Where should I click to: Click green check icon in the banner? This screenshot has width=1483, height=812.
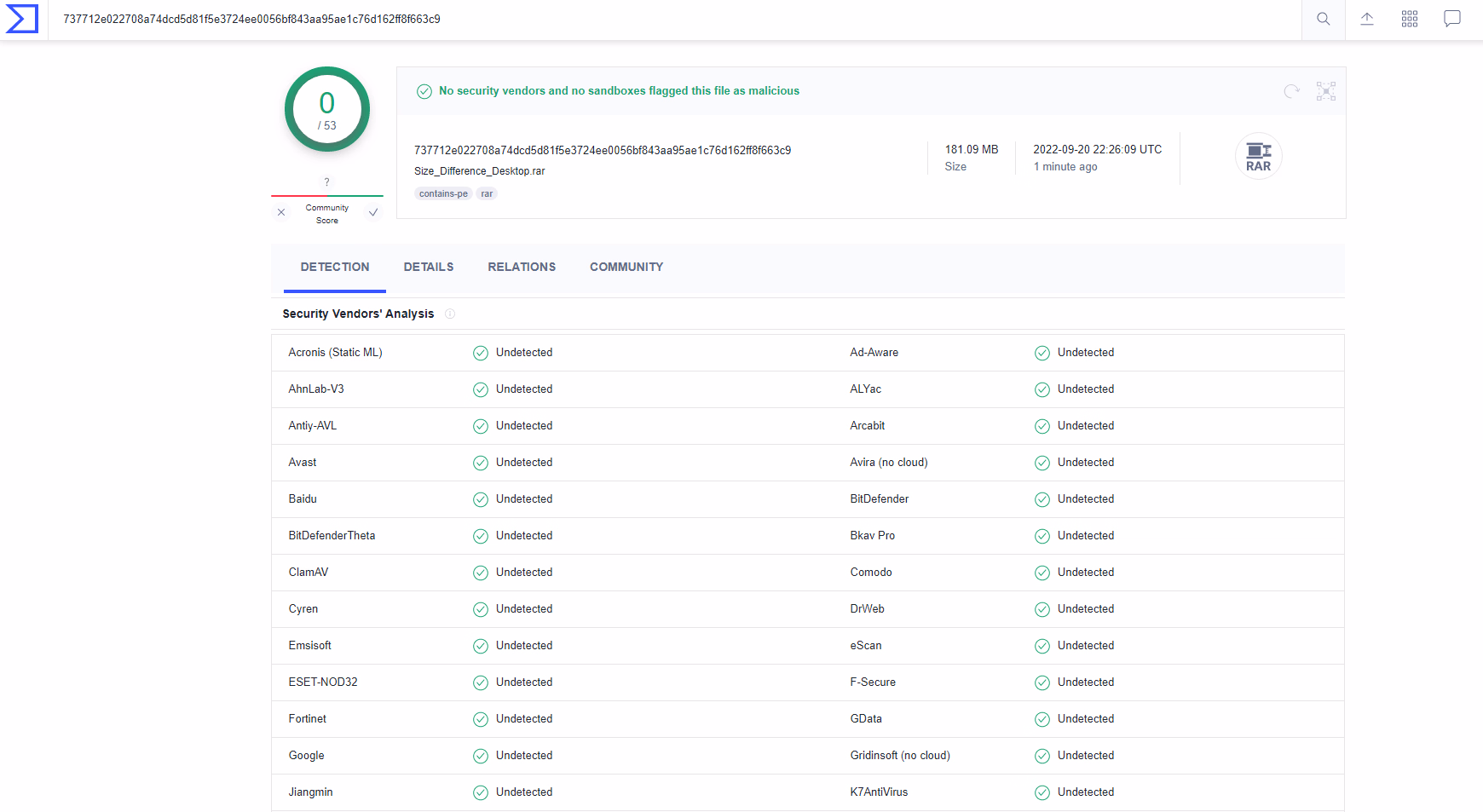point(424,91)
